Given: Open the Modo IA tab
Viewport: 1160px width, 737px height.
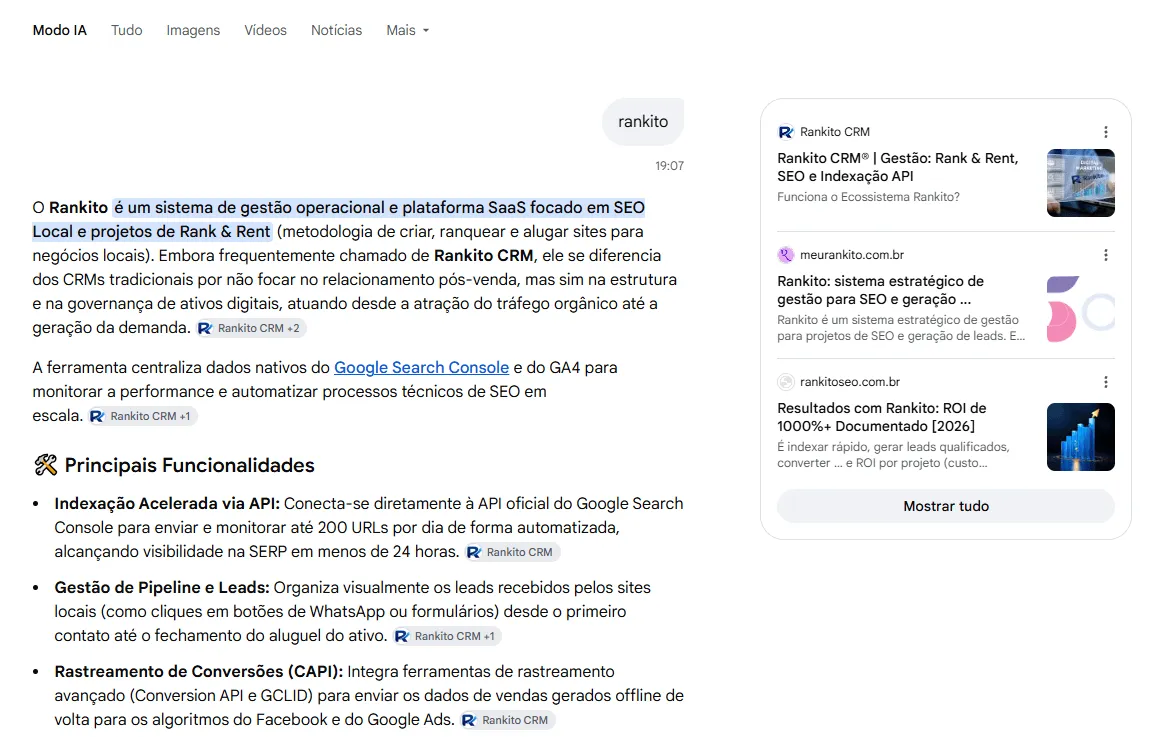Looking at the screenshot, I should click(59, 30).
